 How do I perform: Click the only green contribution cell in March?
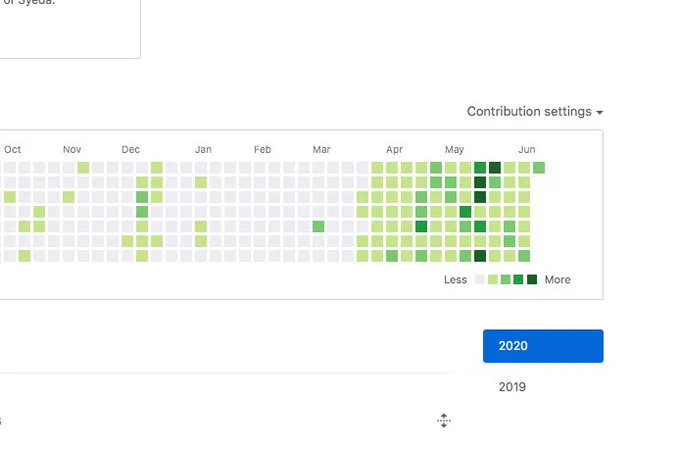coord(318,226)
